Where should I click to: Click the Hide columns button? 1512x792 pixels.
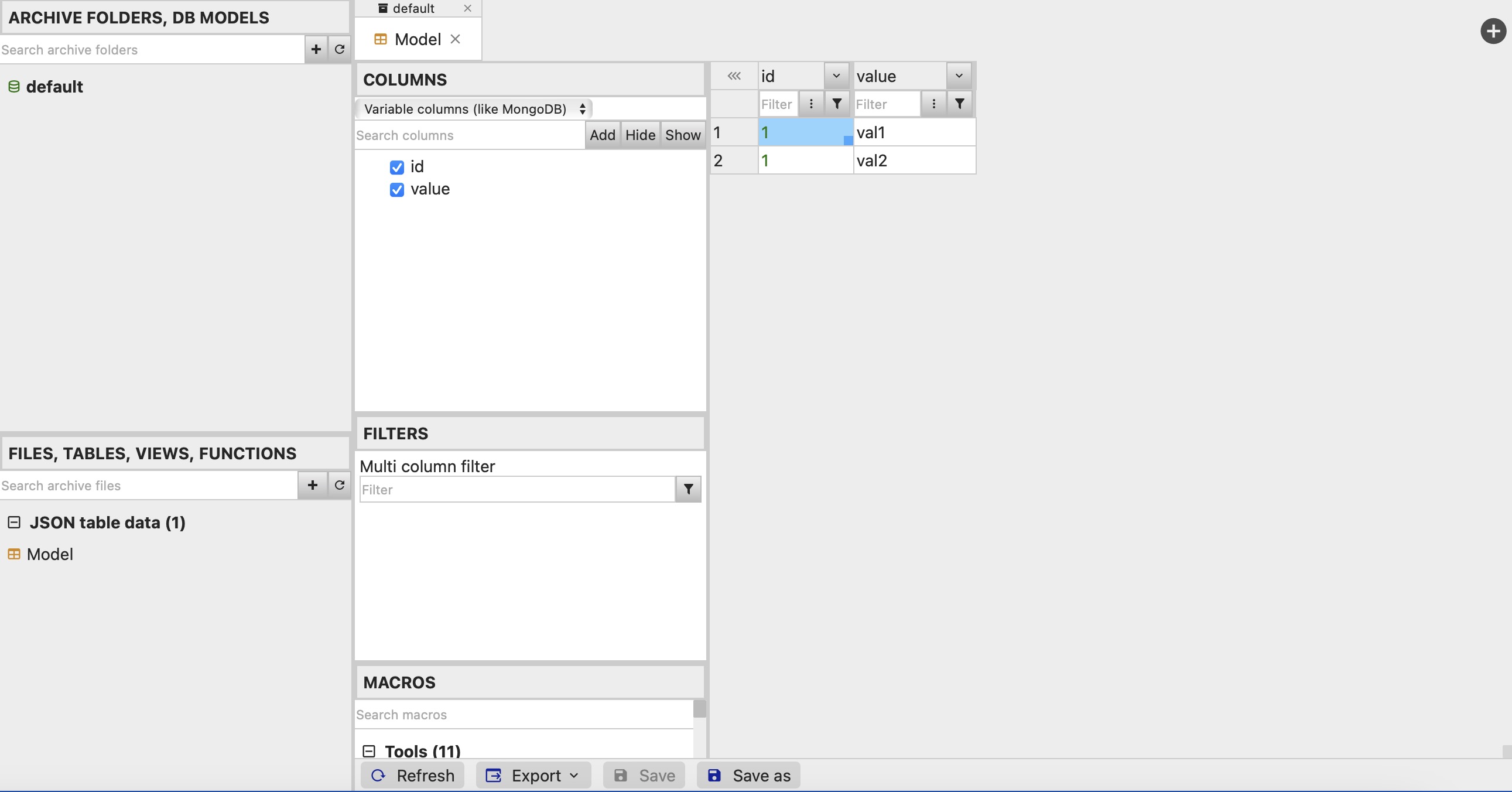tap(640, 135)
